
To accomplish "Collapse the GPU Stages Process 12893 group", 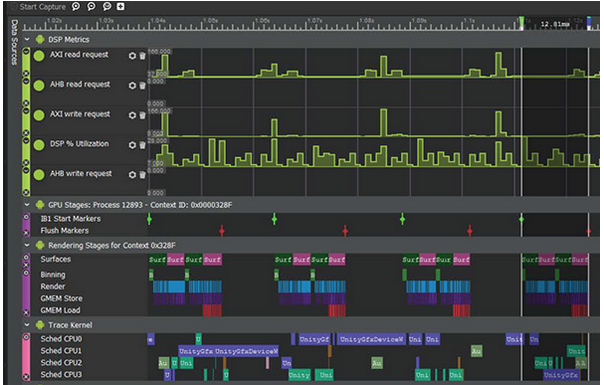I will [x=27, y=205].
